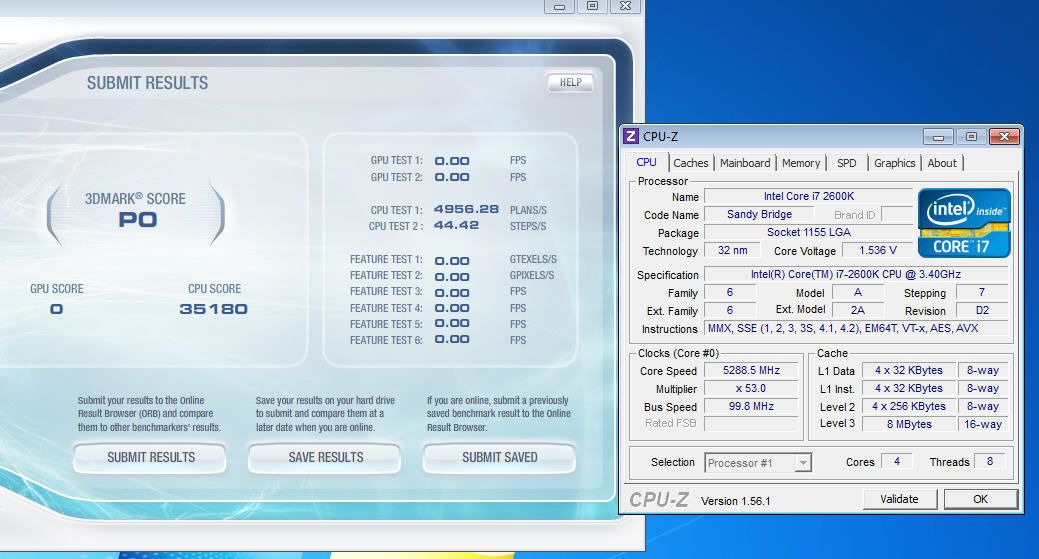Click the SUBMIT SAVED button
The width and height of the screenshot is (1039, 559).
pos(500,458)
